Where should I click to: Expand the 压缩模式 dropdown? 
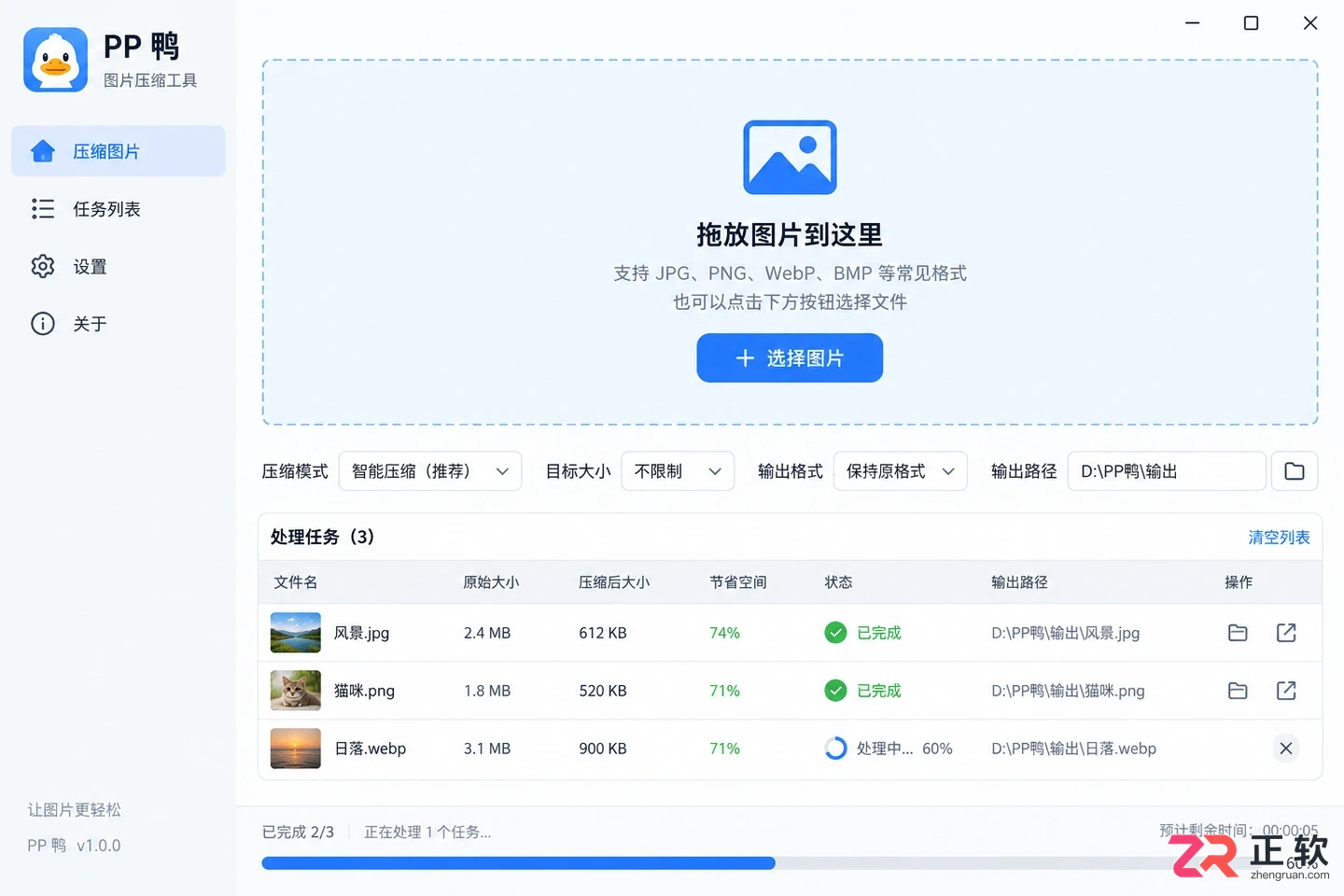pyautogui.click(x=430, y=471)
